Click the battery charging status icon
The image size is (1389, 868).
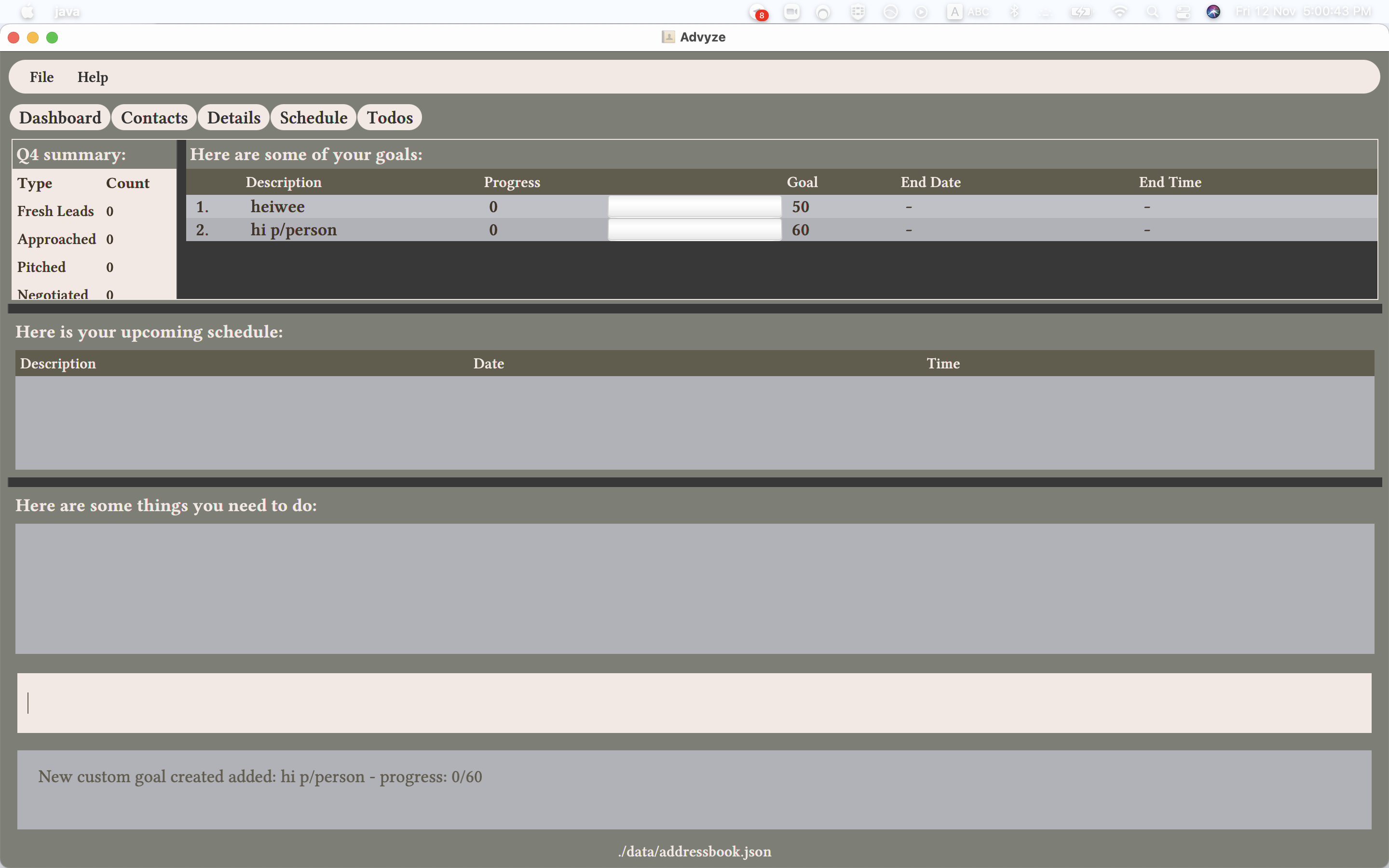[1080, 12]
